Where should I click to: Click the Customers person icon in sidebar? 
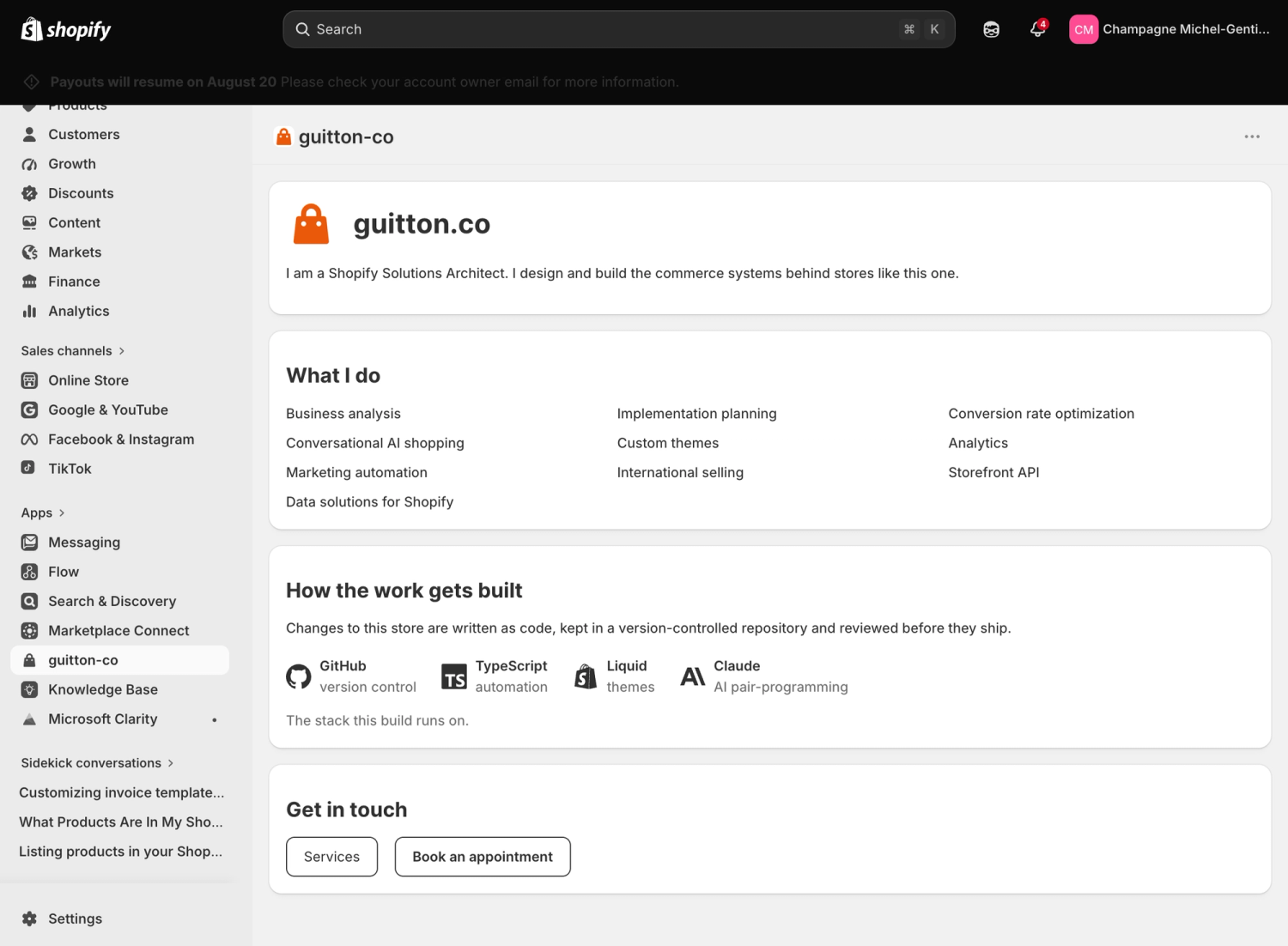pyautogui.click(x=29, y=135)
